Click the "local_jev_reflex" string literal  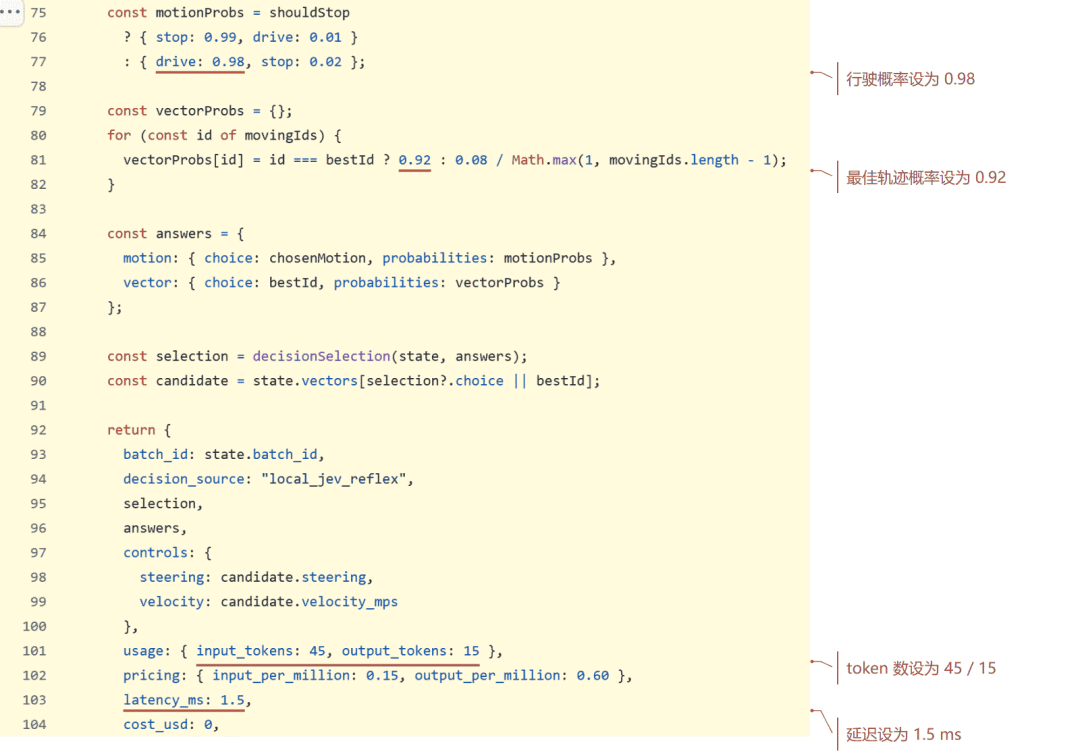coord(333,479)
